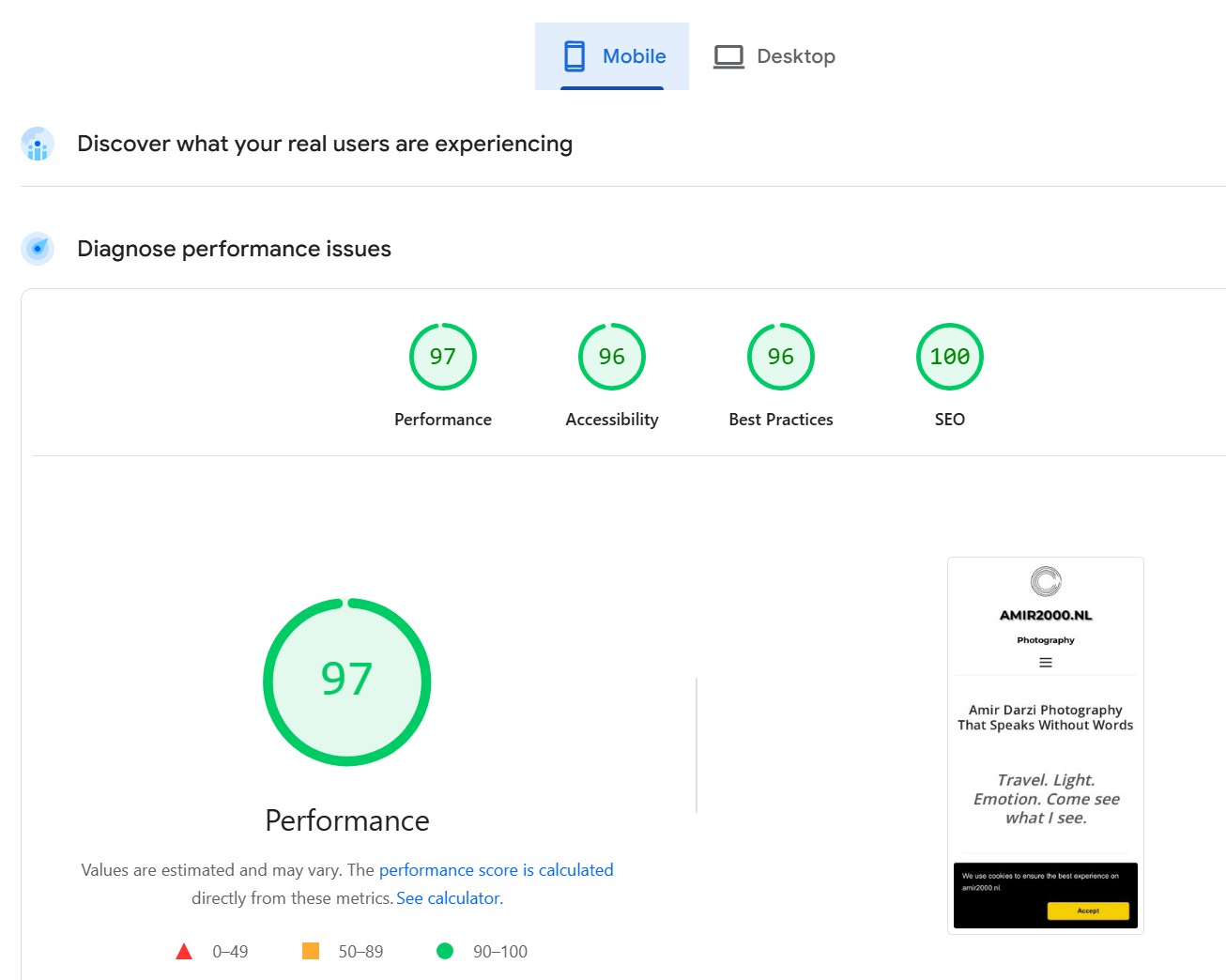Click the green circle legend marker for 90–100
The width and height of the screenshot is (1226, 980).
pyautogui.click(x=444, y=951)
